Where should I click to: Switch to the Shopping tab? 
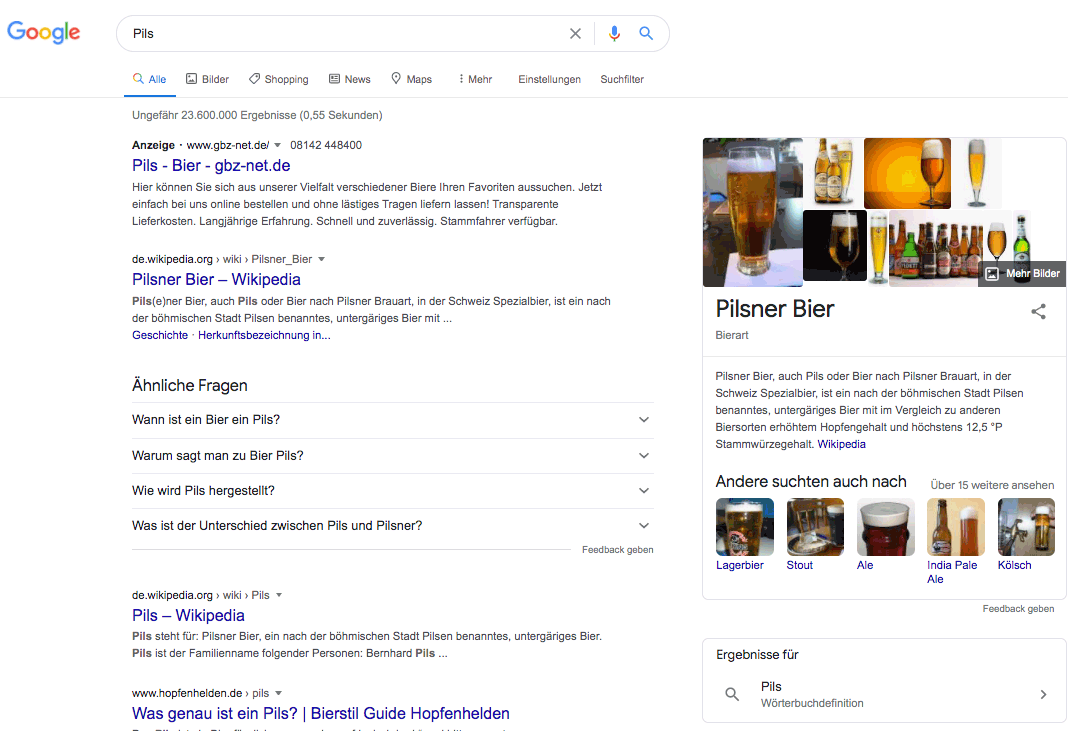278,79
